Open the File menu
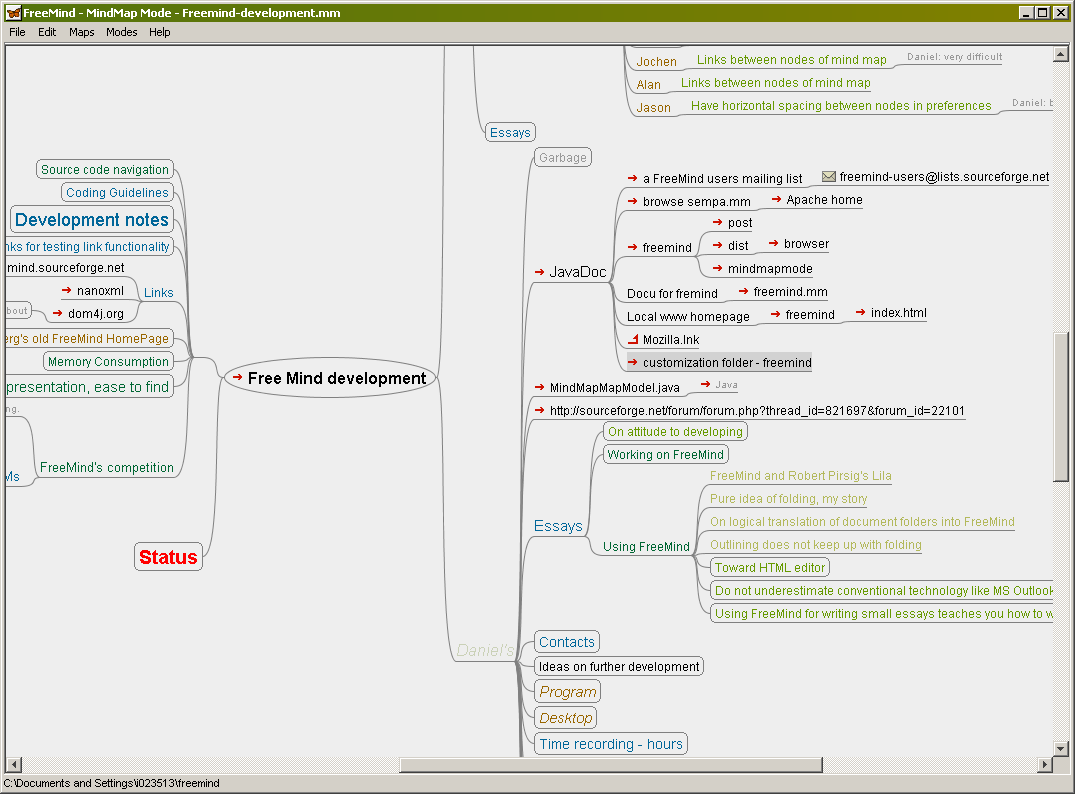 17,32
